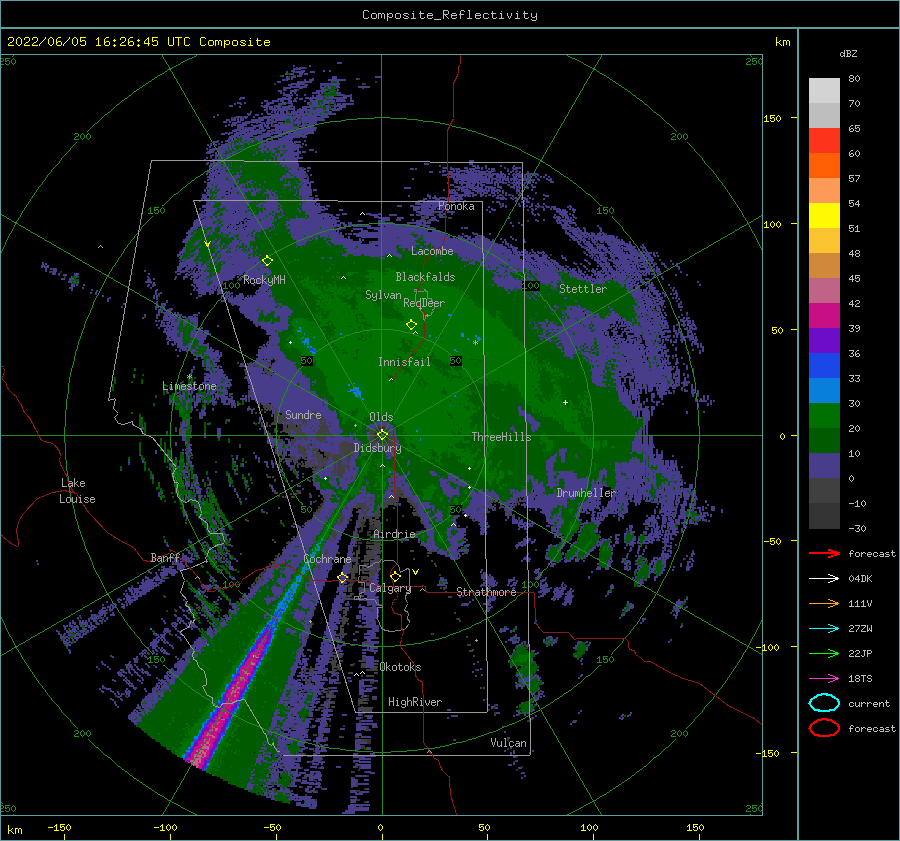Select the magenta 18TS arrow symbol

(824, 678)
